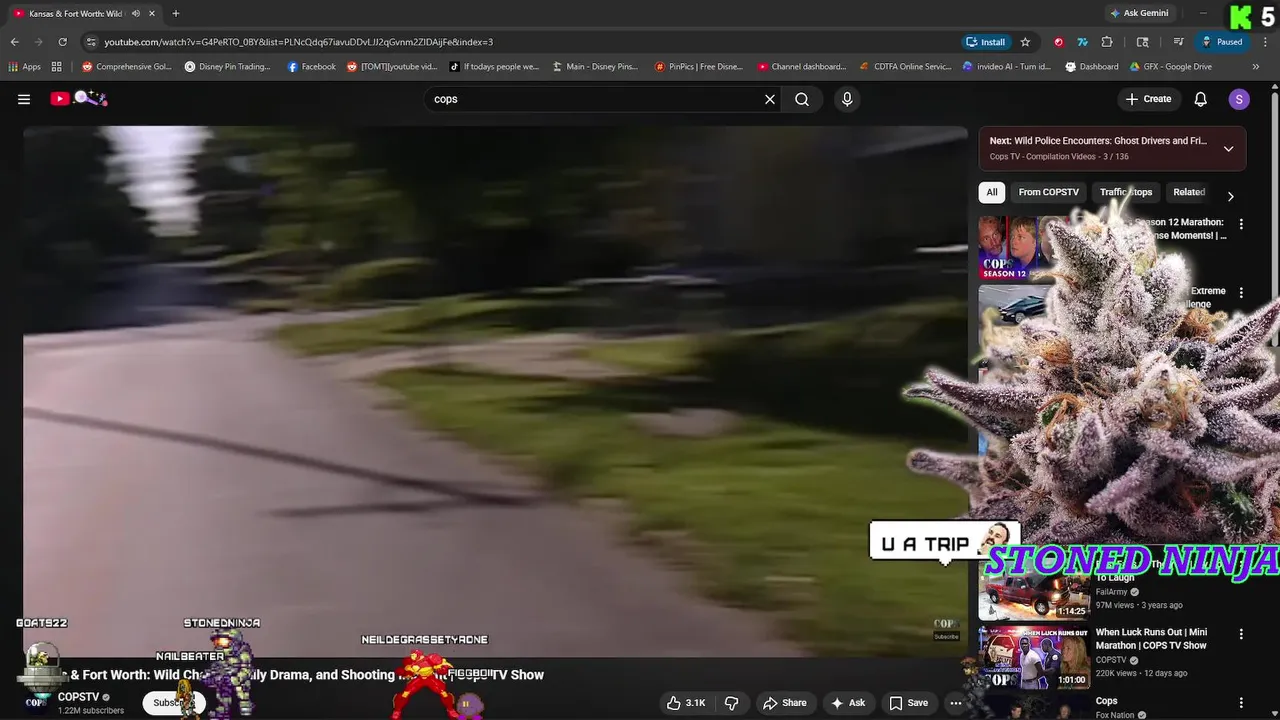Reload the current page
This screenshot has height=720, width=1280.
[x=62, y=42]
